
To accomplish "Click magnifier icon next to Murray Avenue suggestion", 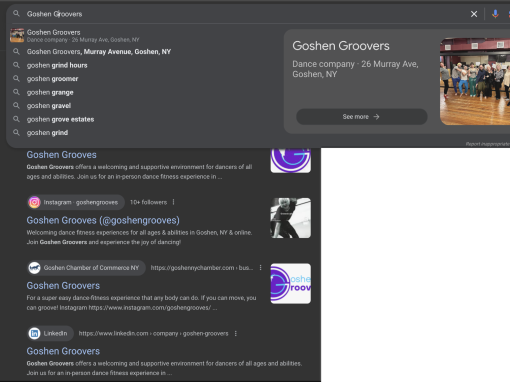I will 16,51.
